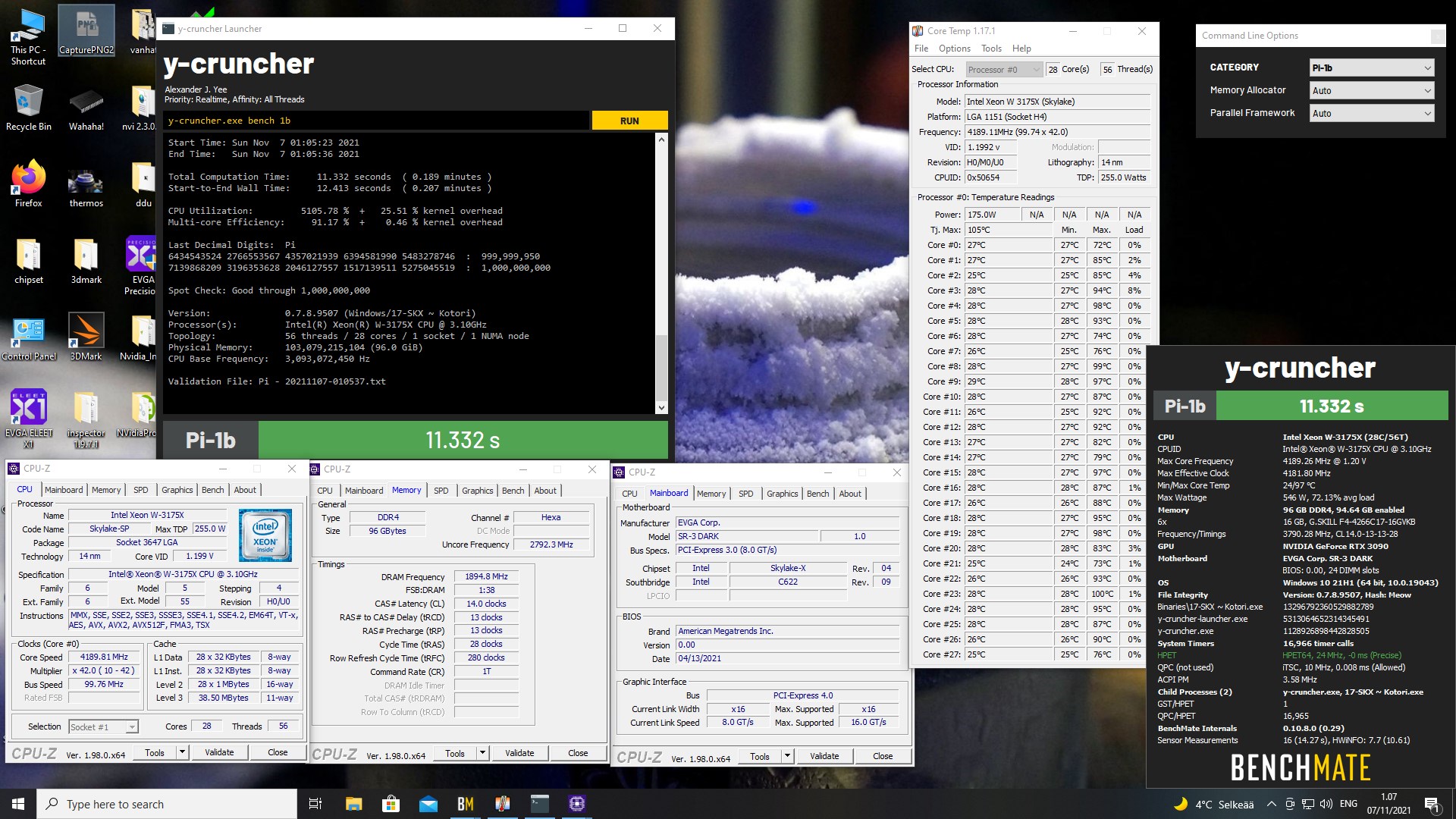
Task: Click the weather 4°C Selkeää widget
Action: point(1213,805)
